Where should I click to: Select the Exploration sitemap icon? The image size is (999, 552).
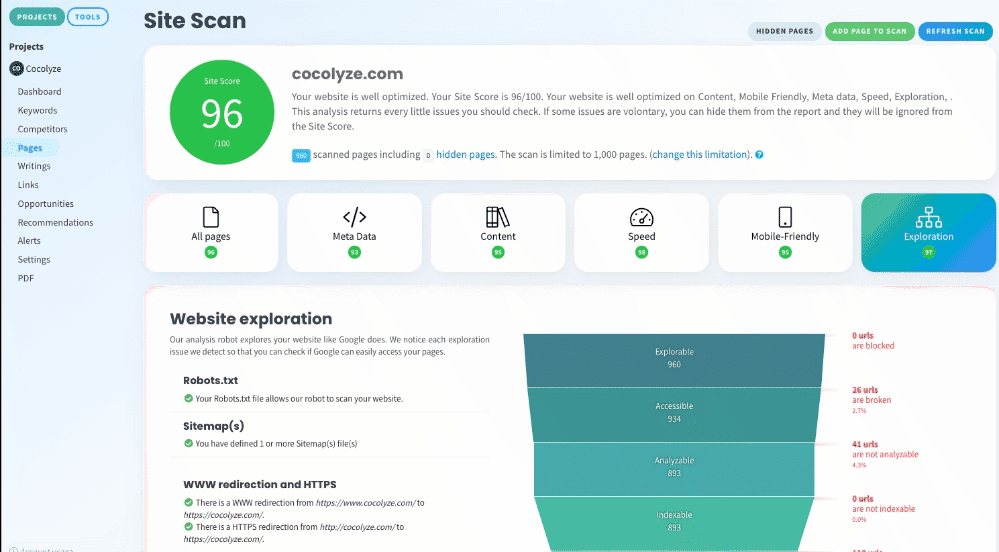(928, 217)
